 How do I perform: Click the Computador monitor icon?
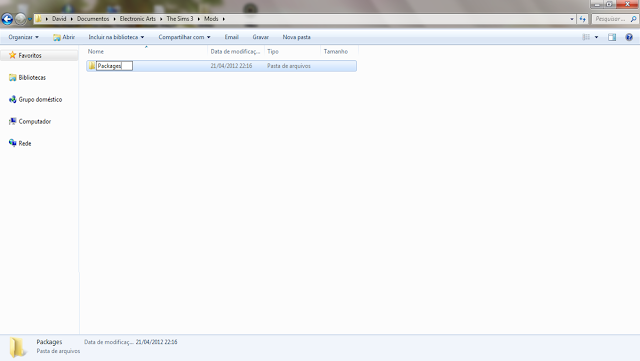[x=13, y=121]
